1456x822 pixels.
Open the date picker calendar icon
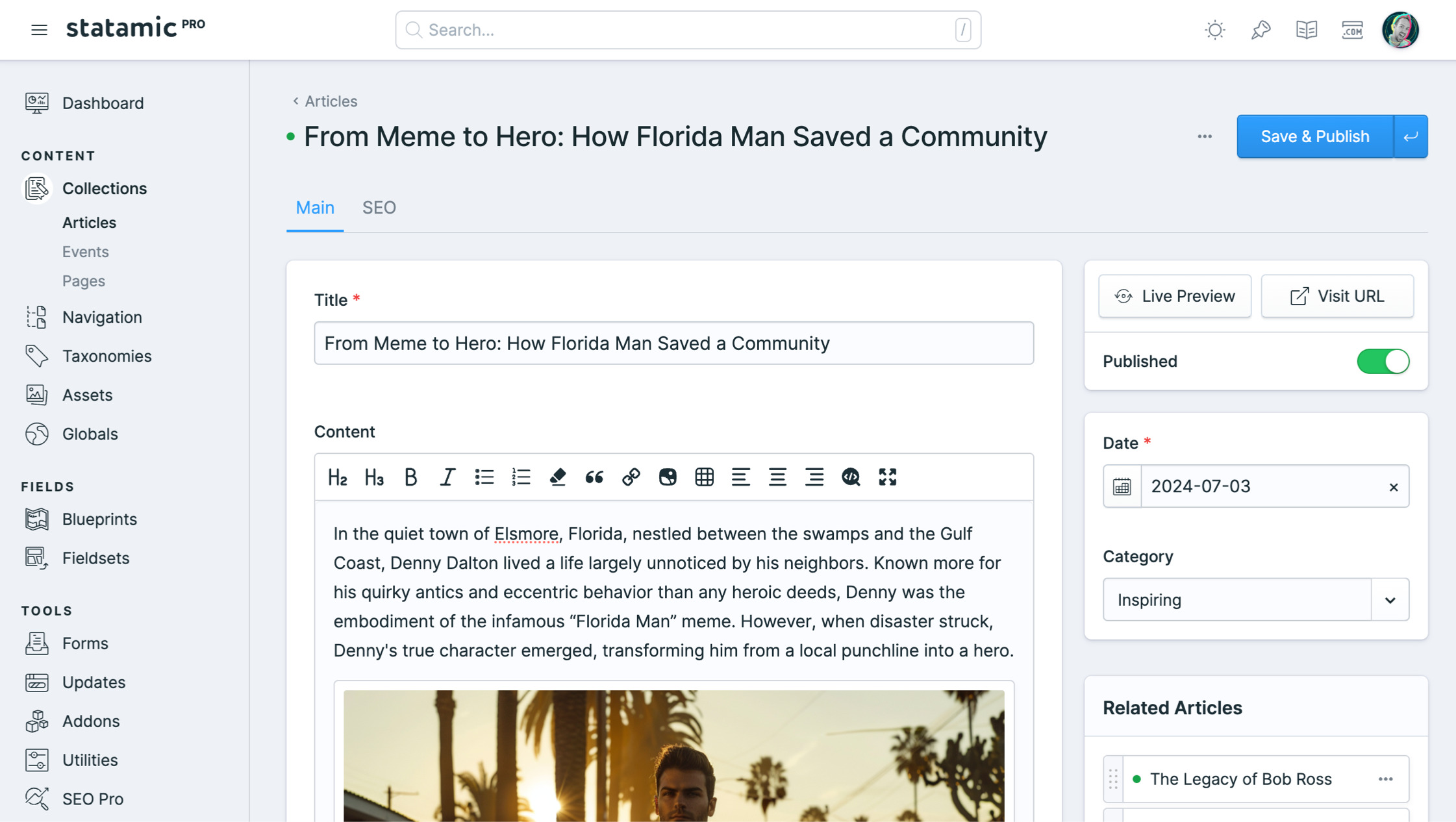tap(1122, 486)
